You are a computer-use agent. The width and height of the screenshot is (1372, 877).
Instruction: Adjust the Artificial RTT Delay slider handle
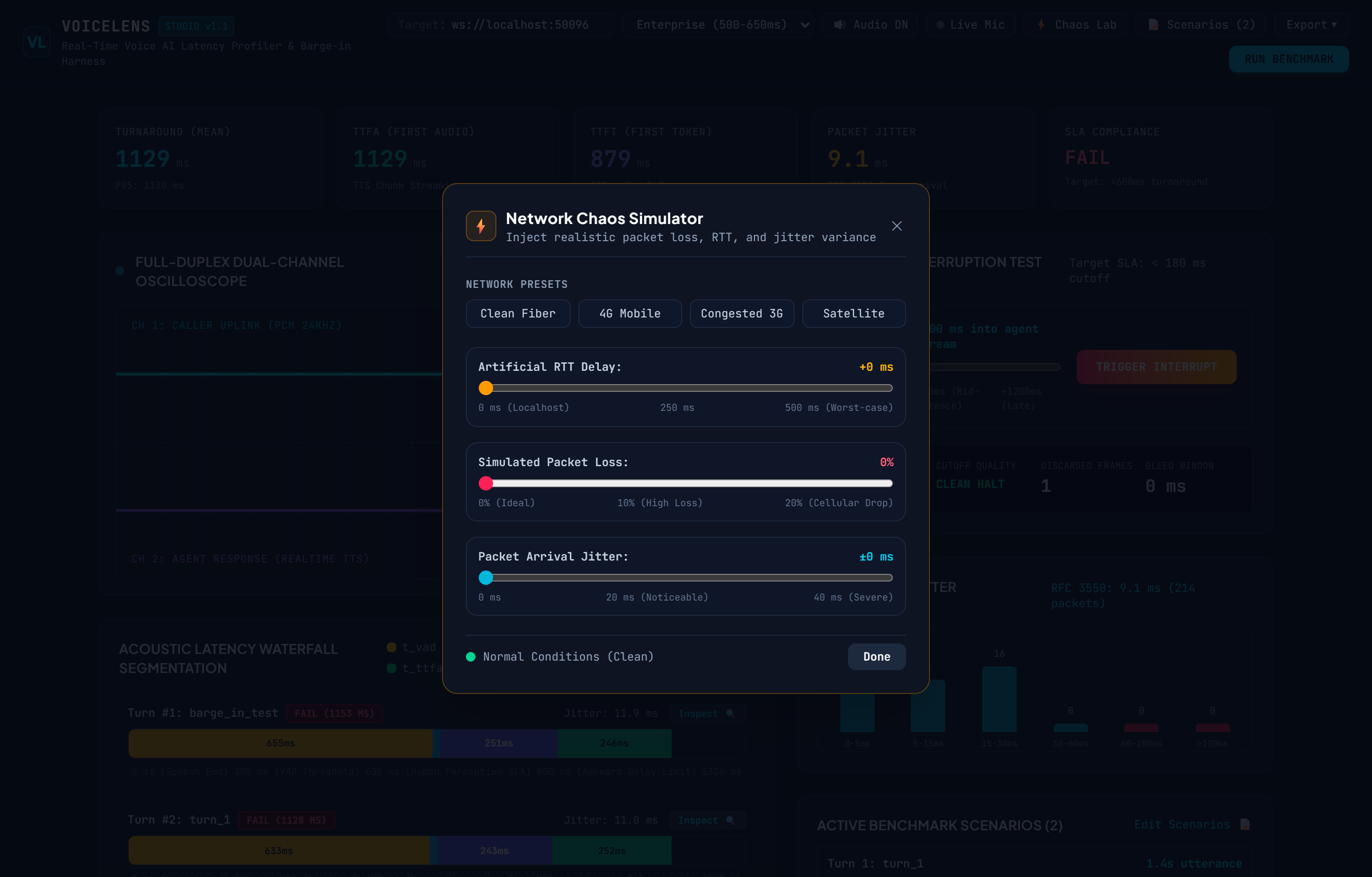pyautogui.click(x=486, y=388)
